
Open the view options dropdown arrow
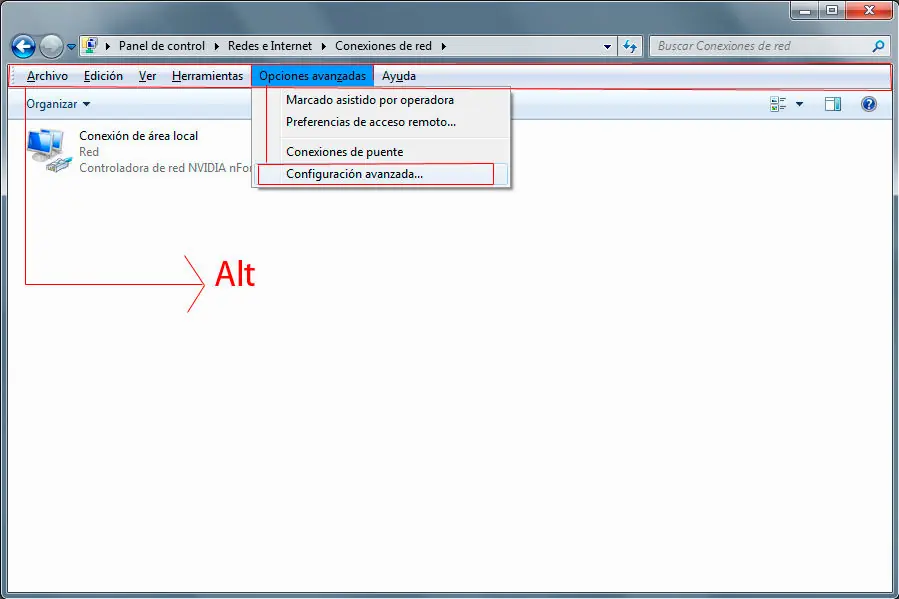point(799,104)
